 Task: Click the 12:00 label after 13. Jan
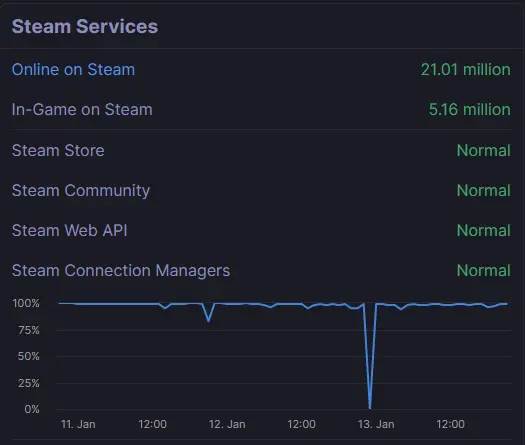point(450,424)
